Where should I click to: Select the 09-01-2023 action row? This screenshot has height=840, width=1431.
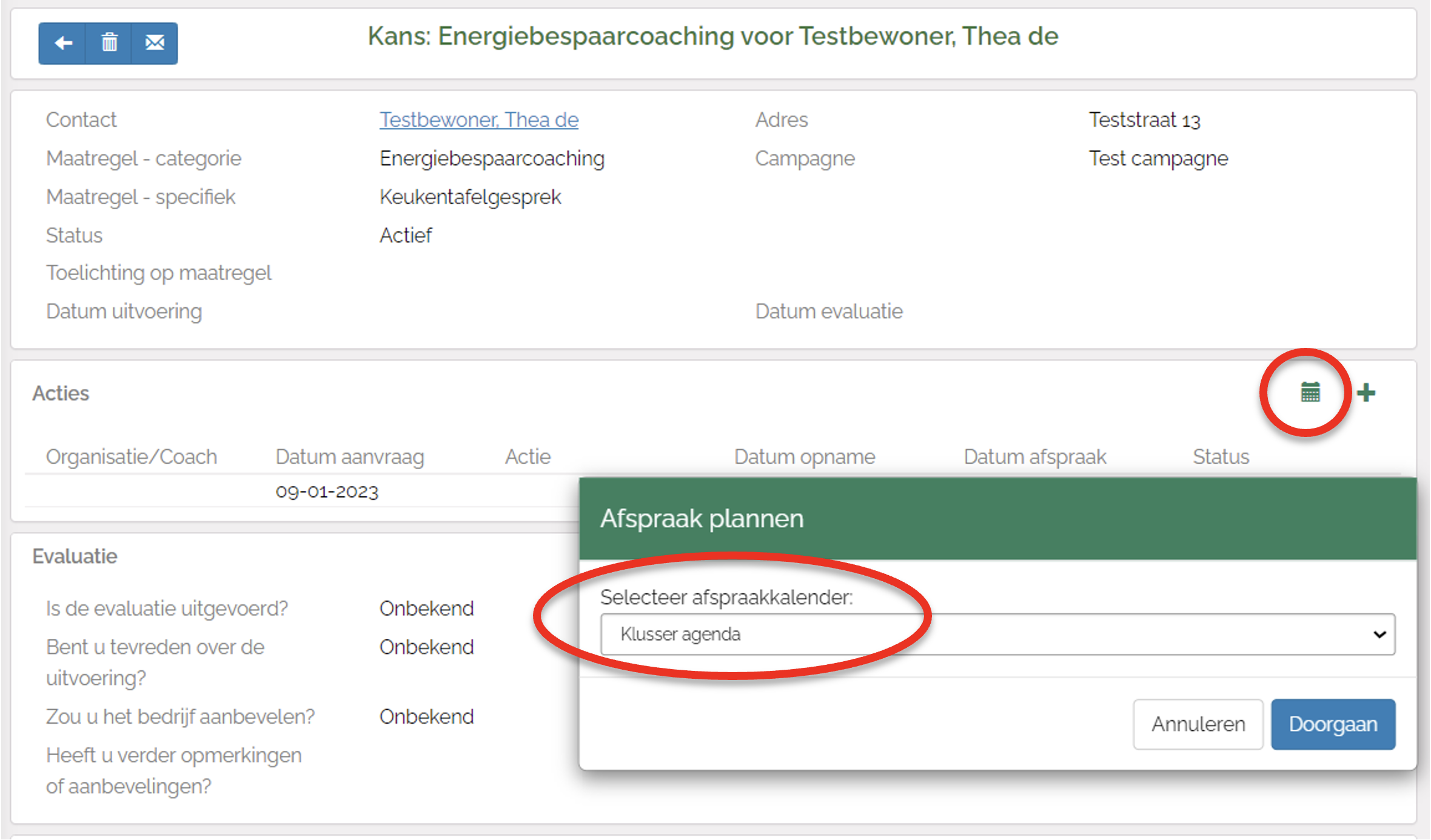click(x=326, y=492)
